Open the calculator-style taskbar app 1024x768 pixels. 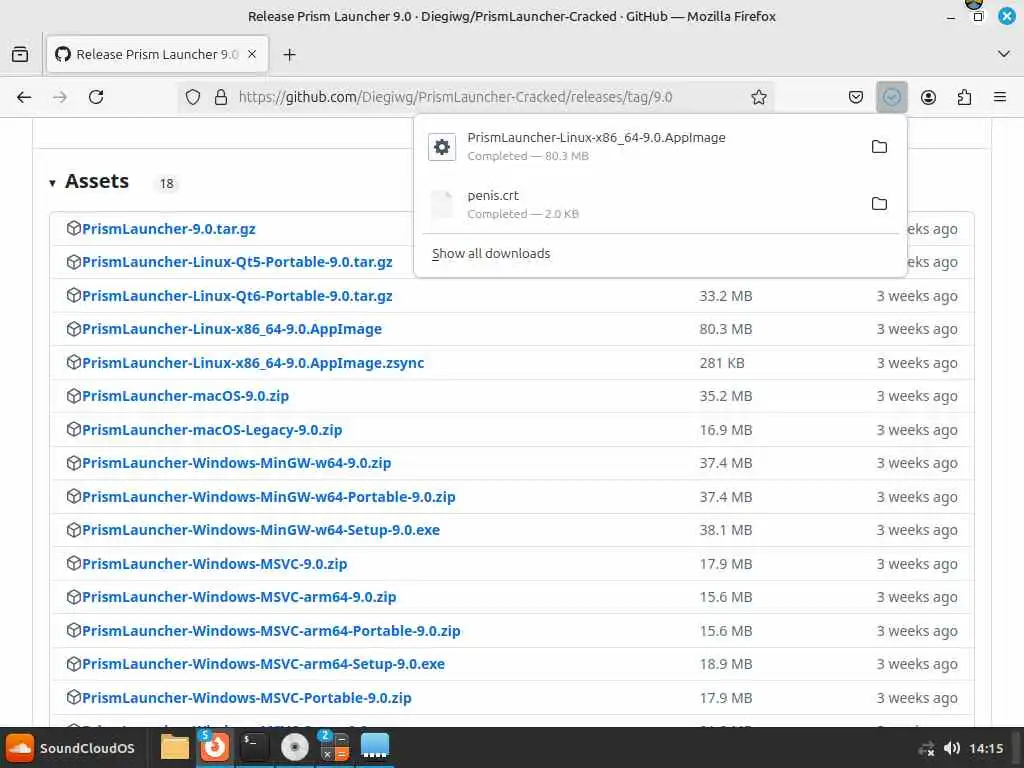[x=334, y=748]
